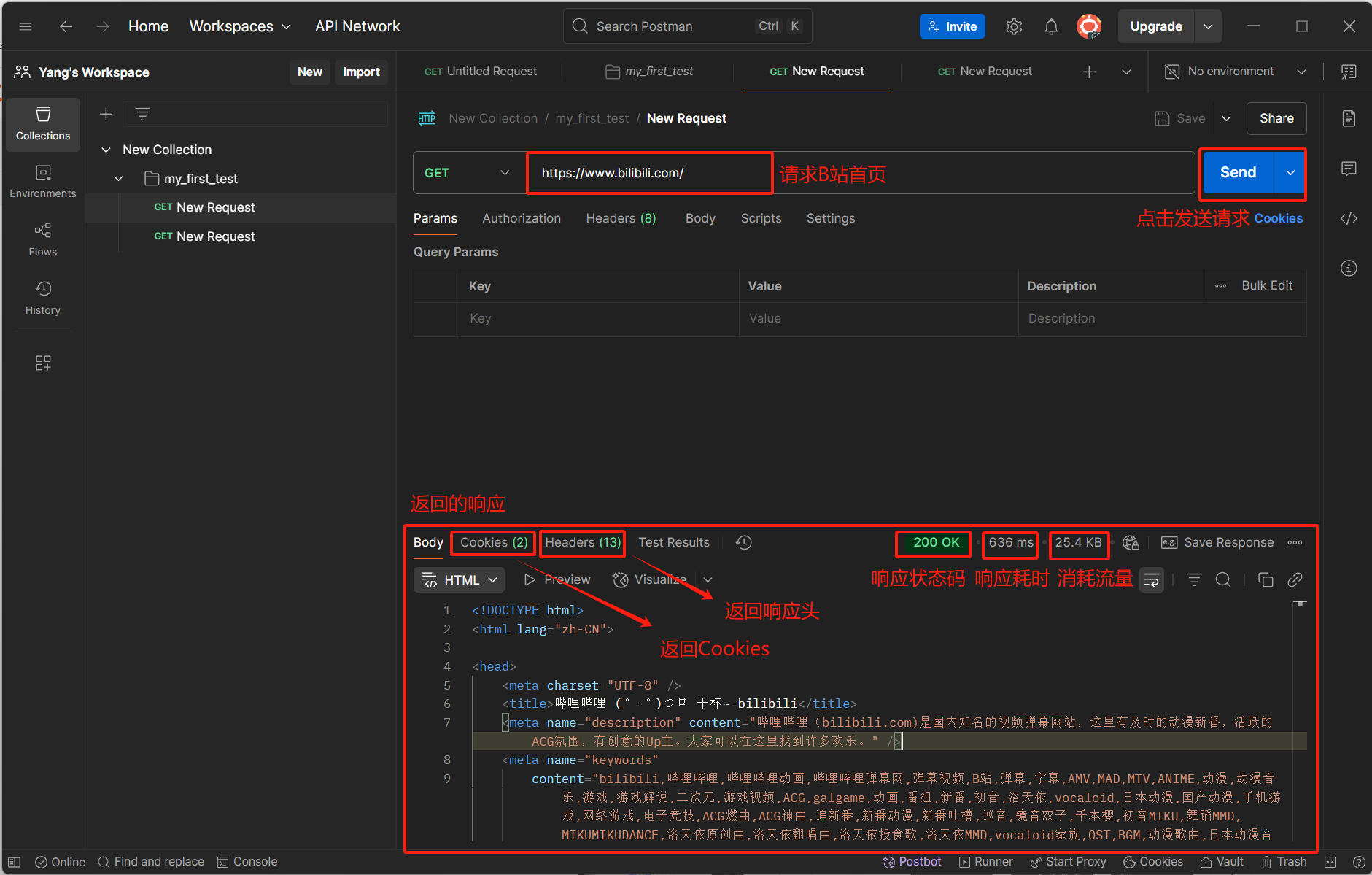Toggle the sidebar icon in status bar
The image size is (1372, 875).
(x=14, y=862)
